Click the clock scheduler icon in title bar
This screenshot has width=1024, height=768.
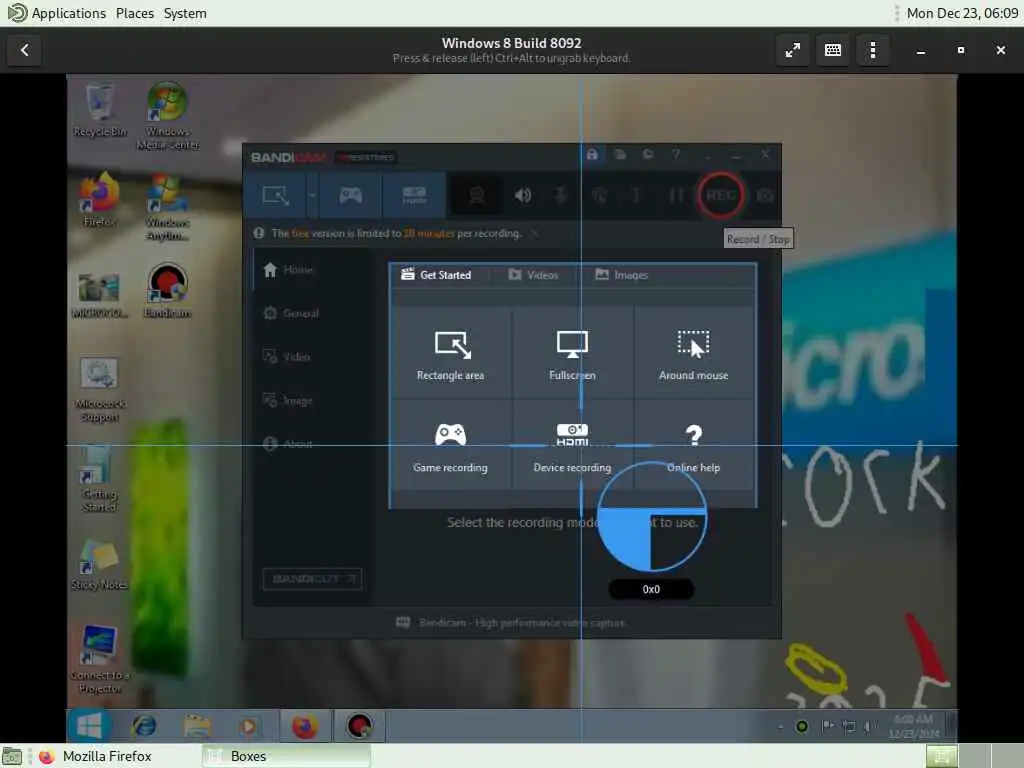pyautogui.click(x=648, y=155)
